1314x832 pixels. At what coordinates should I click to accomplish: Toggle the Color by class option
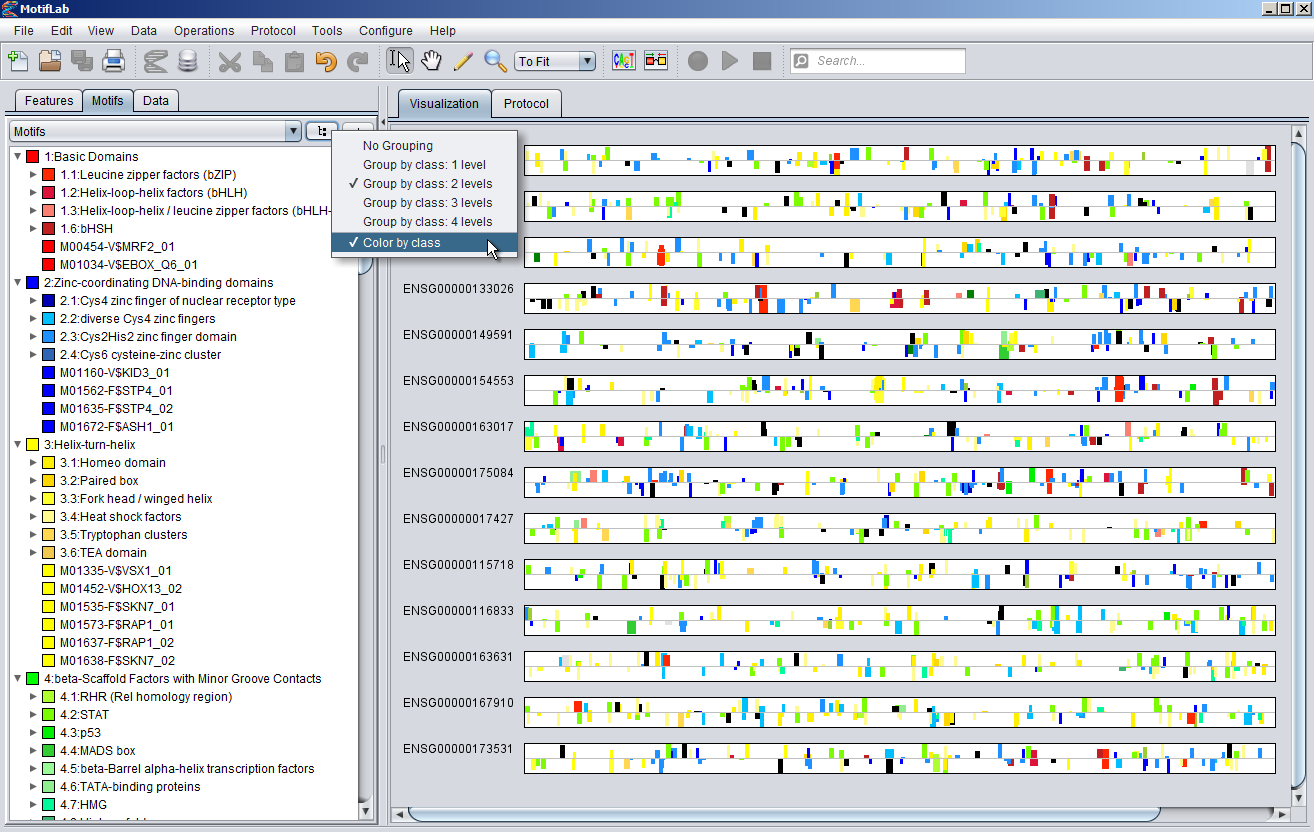[x=425, y=243]
